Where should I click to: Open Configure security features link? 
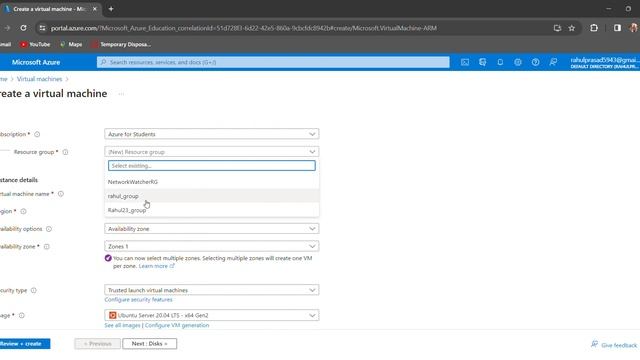coord(138,300)
